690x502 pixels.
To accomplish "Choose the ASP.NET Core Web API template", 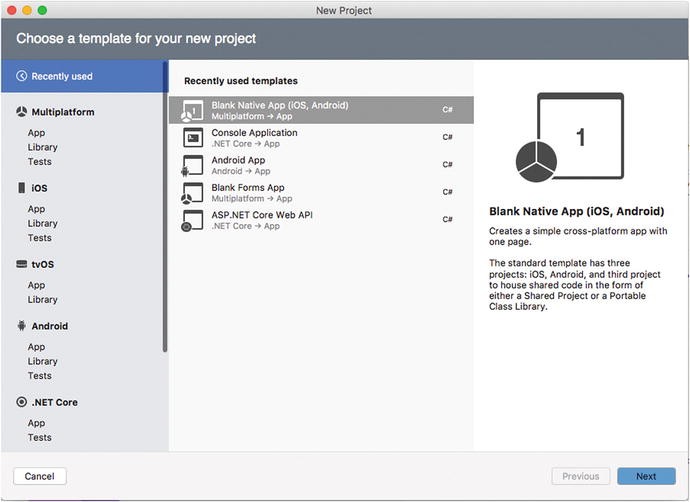I will point(321,220).
